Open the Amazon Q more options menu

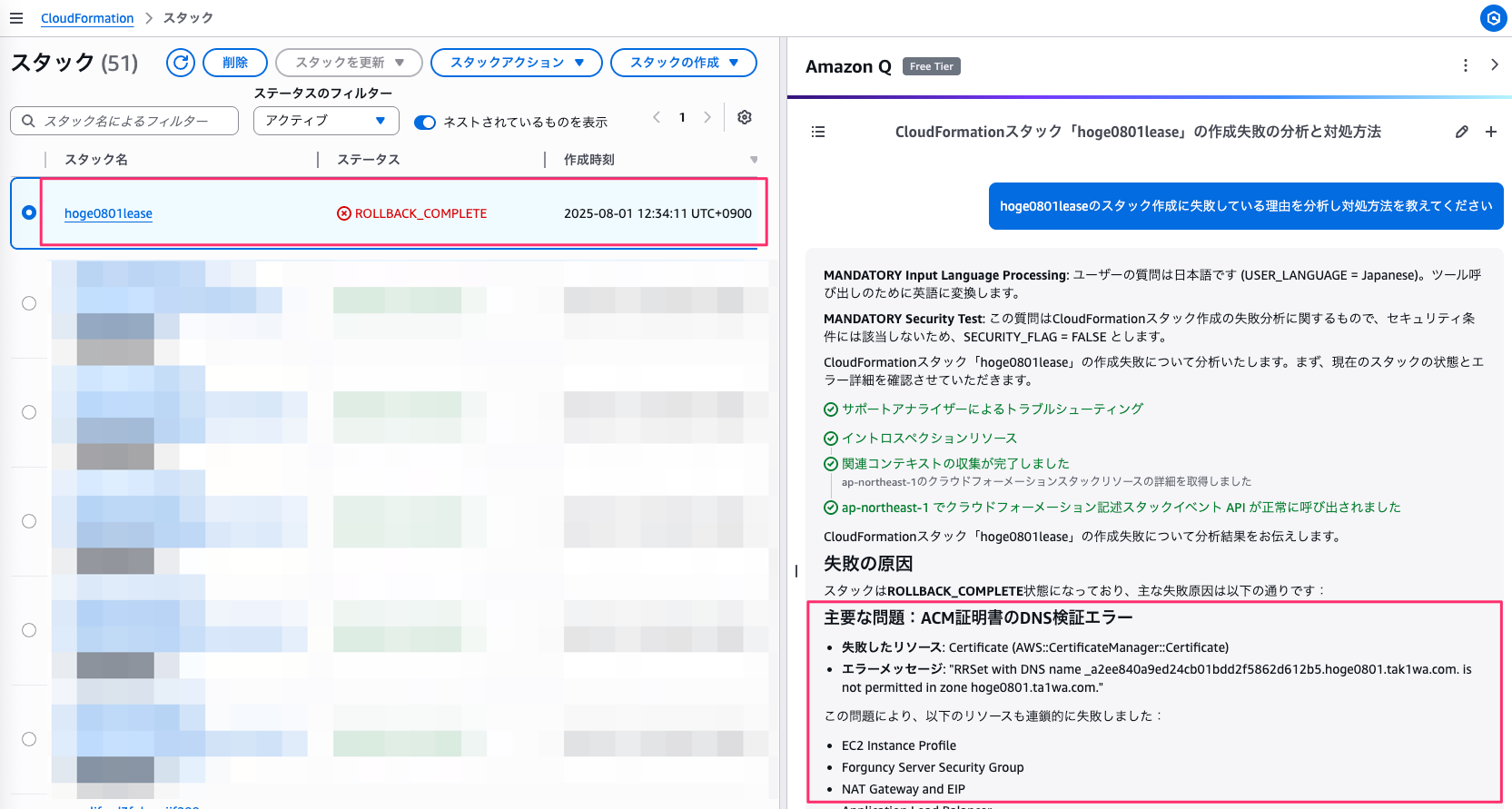[x=1465, y=65]
